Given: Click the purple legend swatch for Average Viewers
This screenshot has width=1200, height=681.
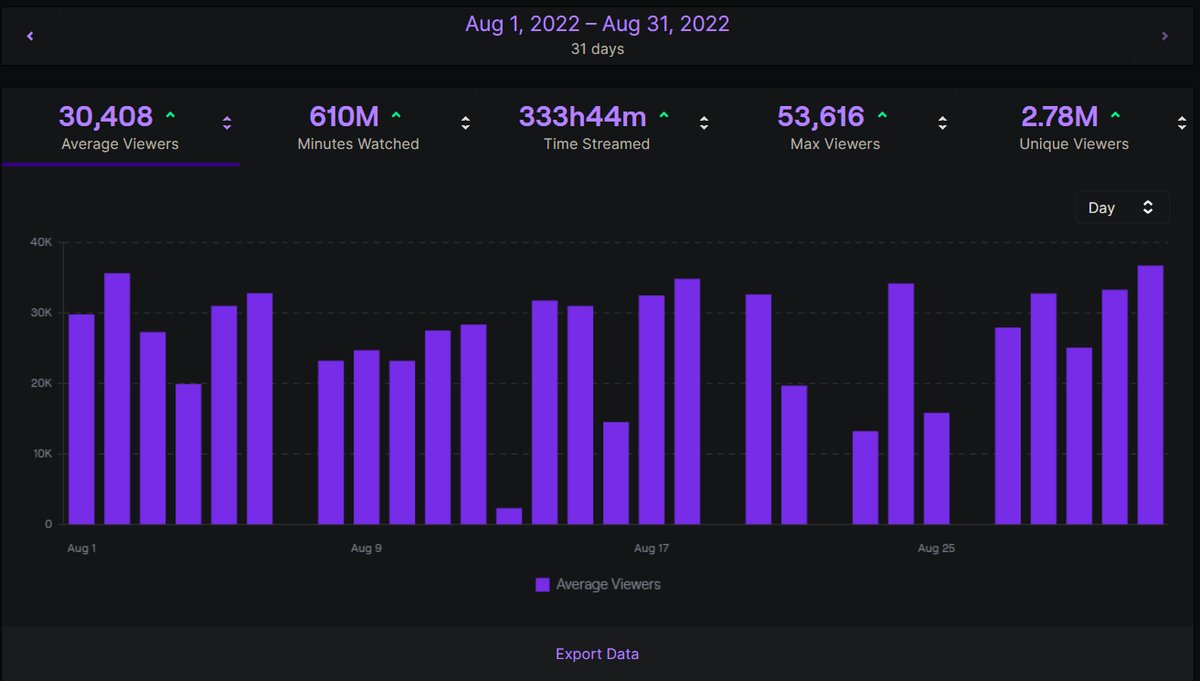Looking at the screenshot, I should click(542, 584).
